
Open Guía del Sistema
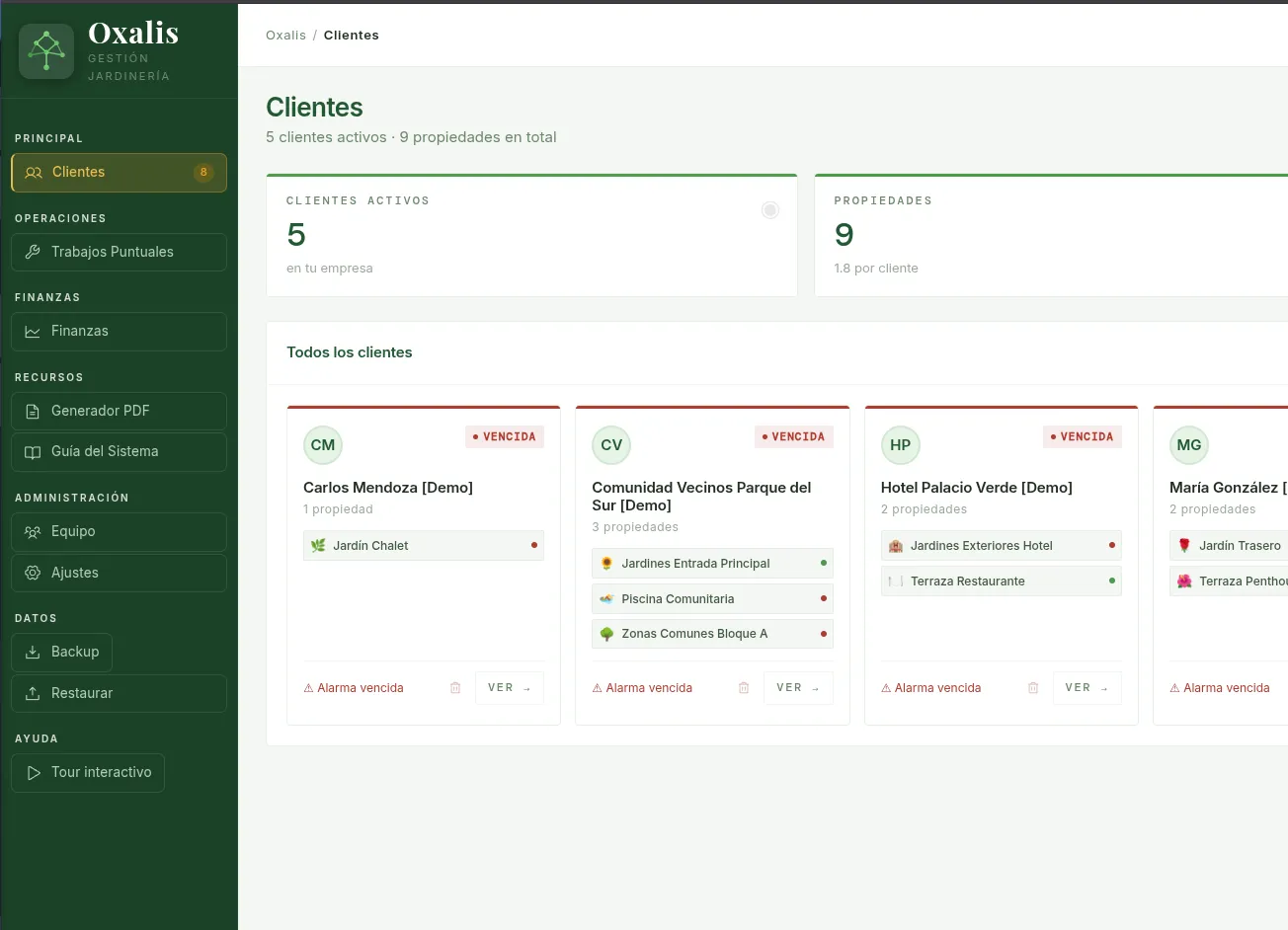click(x=119, y=452)
